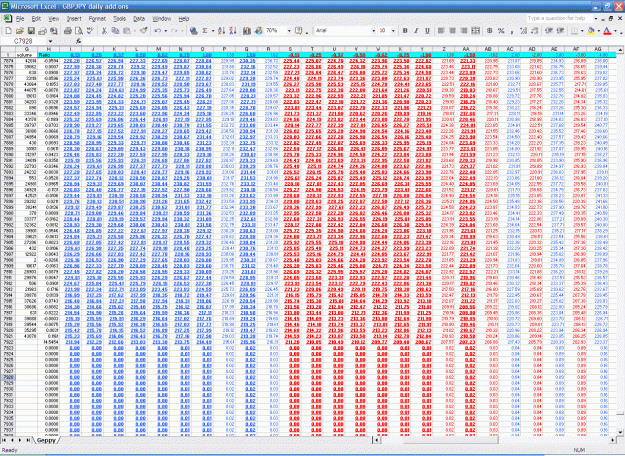This screenshot has height=456, width=625.
Task: Paste clipboard contents
Action: [127, 31]
